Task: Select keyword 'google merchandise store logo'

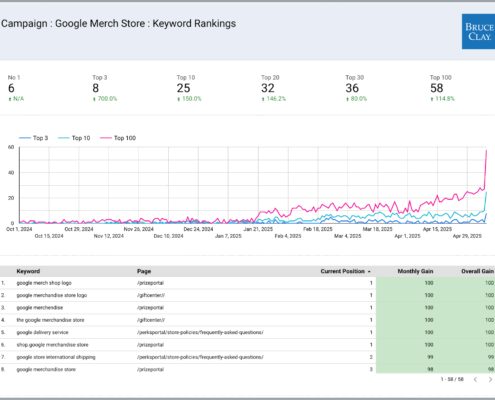Action: coord(52,295)
